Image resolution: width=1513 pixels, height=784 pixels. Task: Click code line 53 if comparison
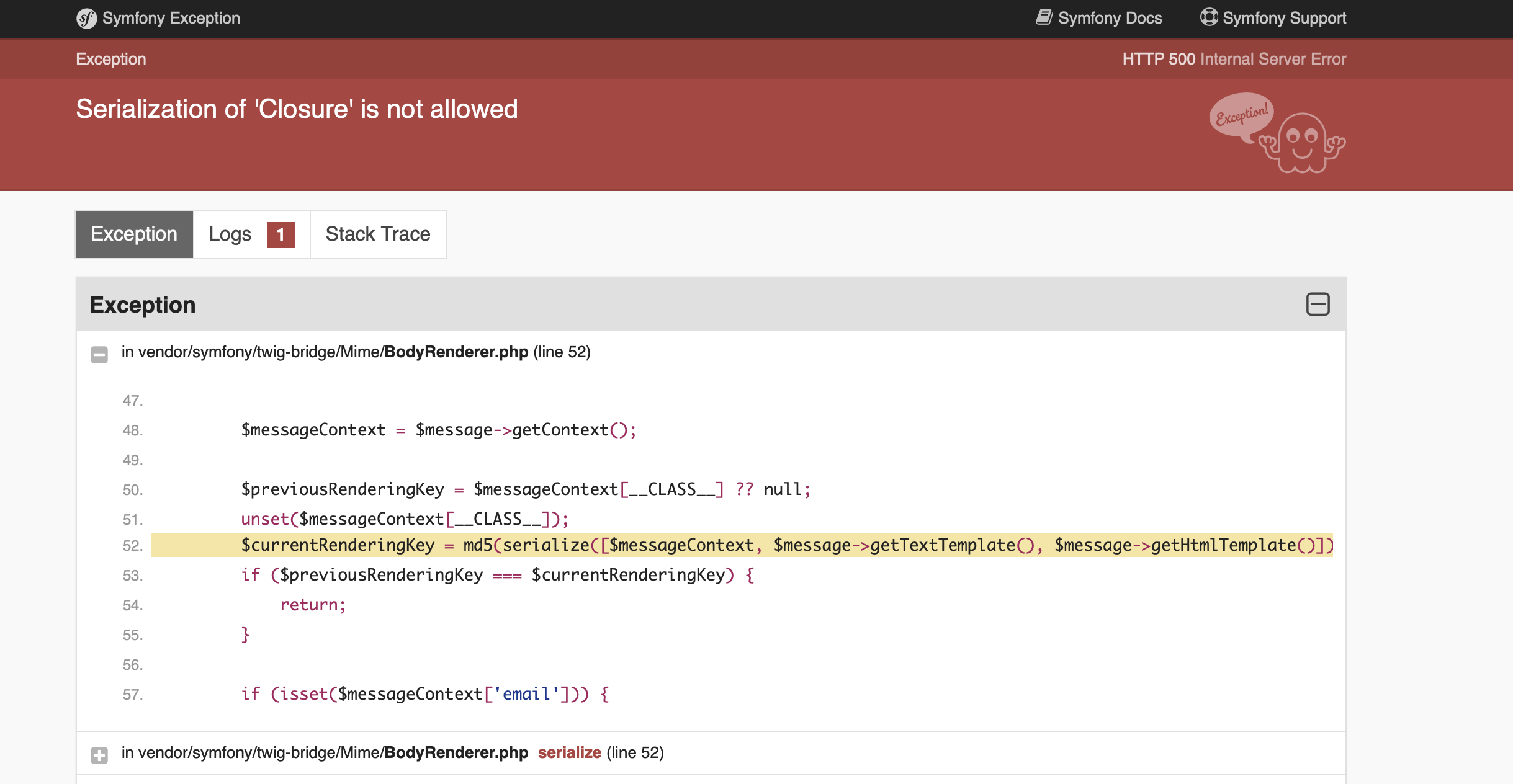(x=498, y=575)
